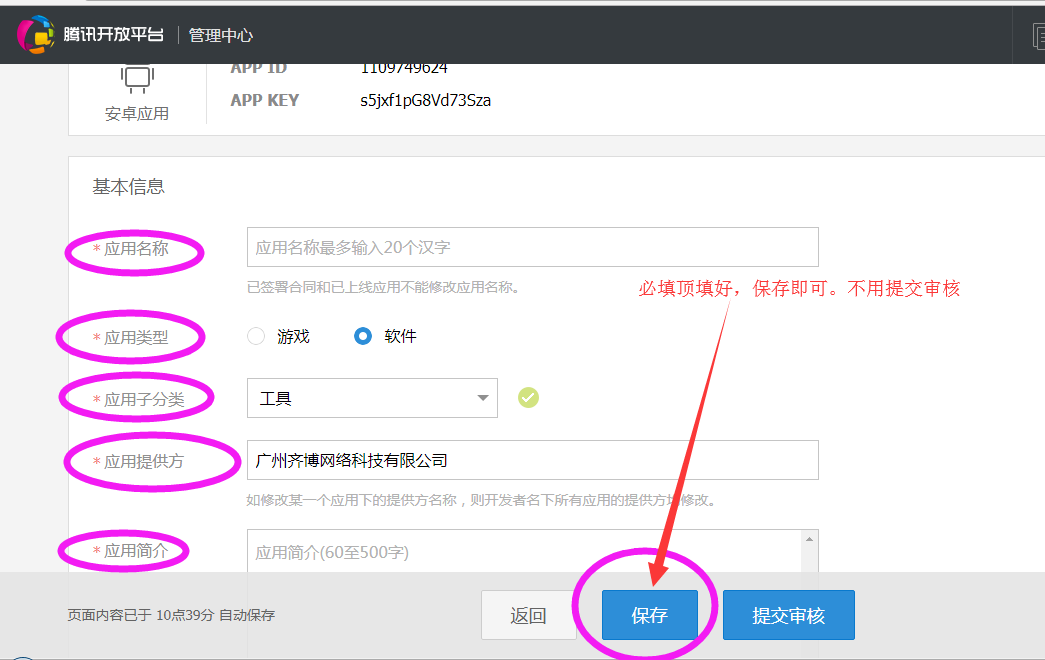Click the 返回 button
Screen dimensions: 1045x660
528,615
